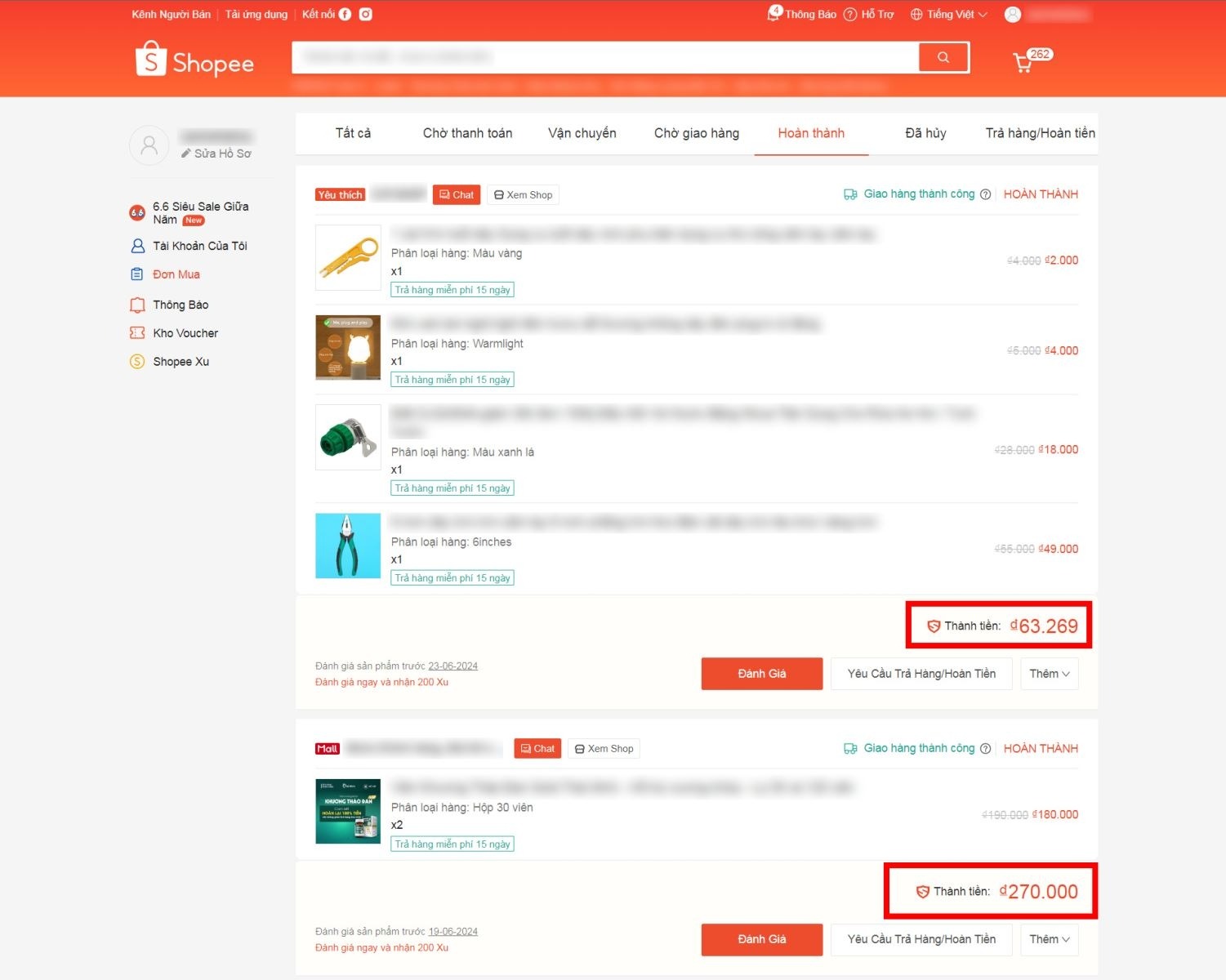This screenshot has height=980, width=1226.
Task: Expand the Thêm dropdown on second order
Action: [x=1049, y=939]
